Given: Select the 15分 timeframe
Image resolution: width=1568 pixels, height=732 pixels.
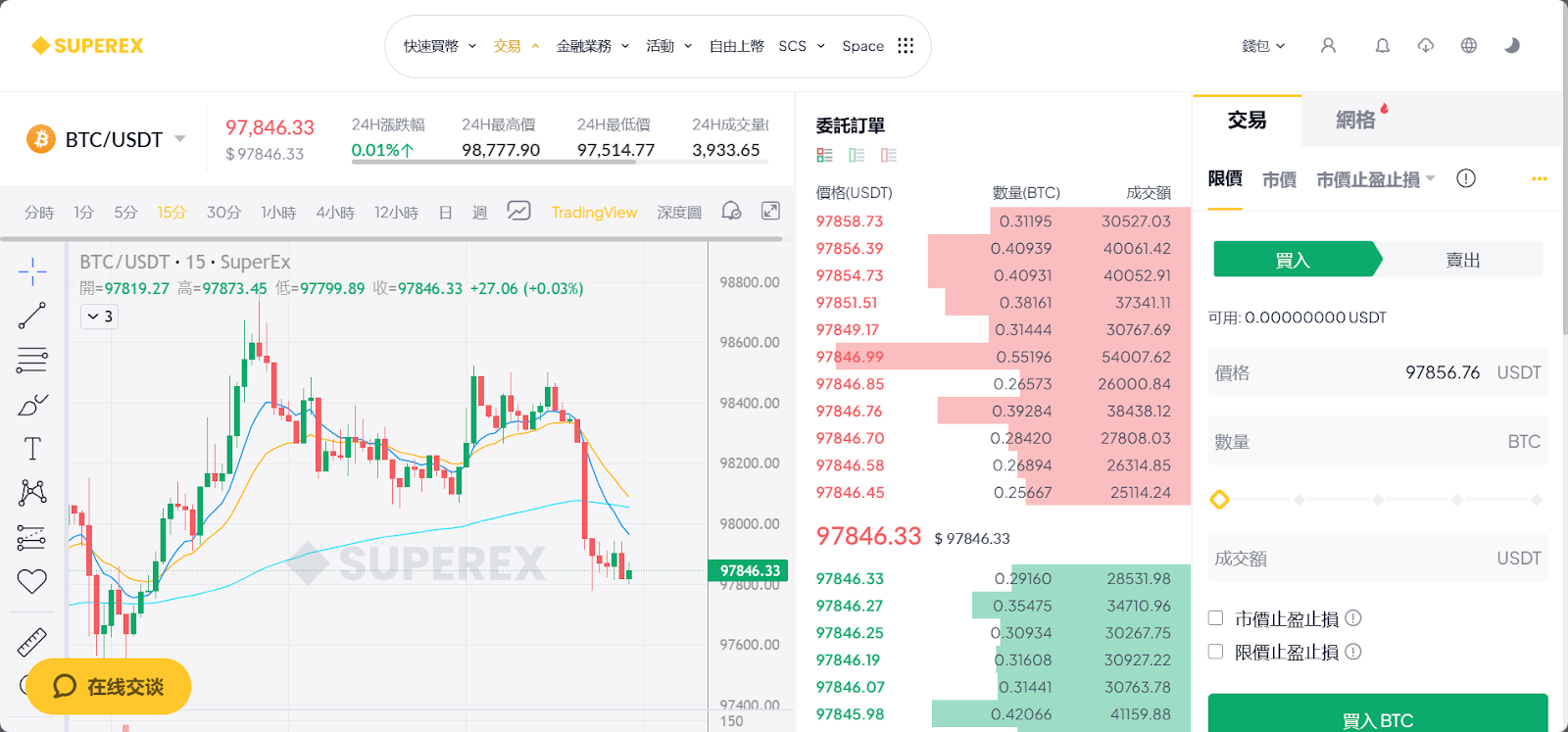Looking at the screenshot, I should (x=171, y=213).
